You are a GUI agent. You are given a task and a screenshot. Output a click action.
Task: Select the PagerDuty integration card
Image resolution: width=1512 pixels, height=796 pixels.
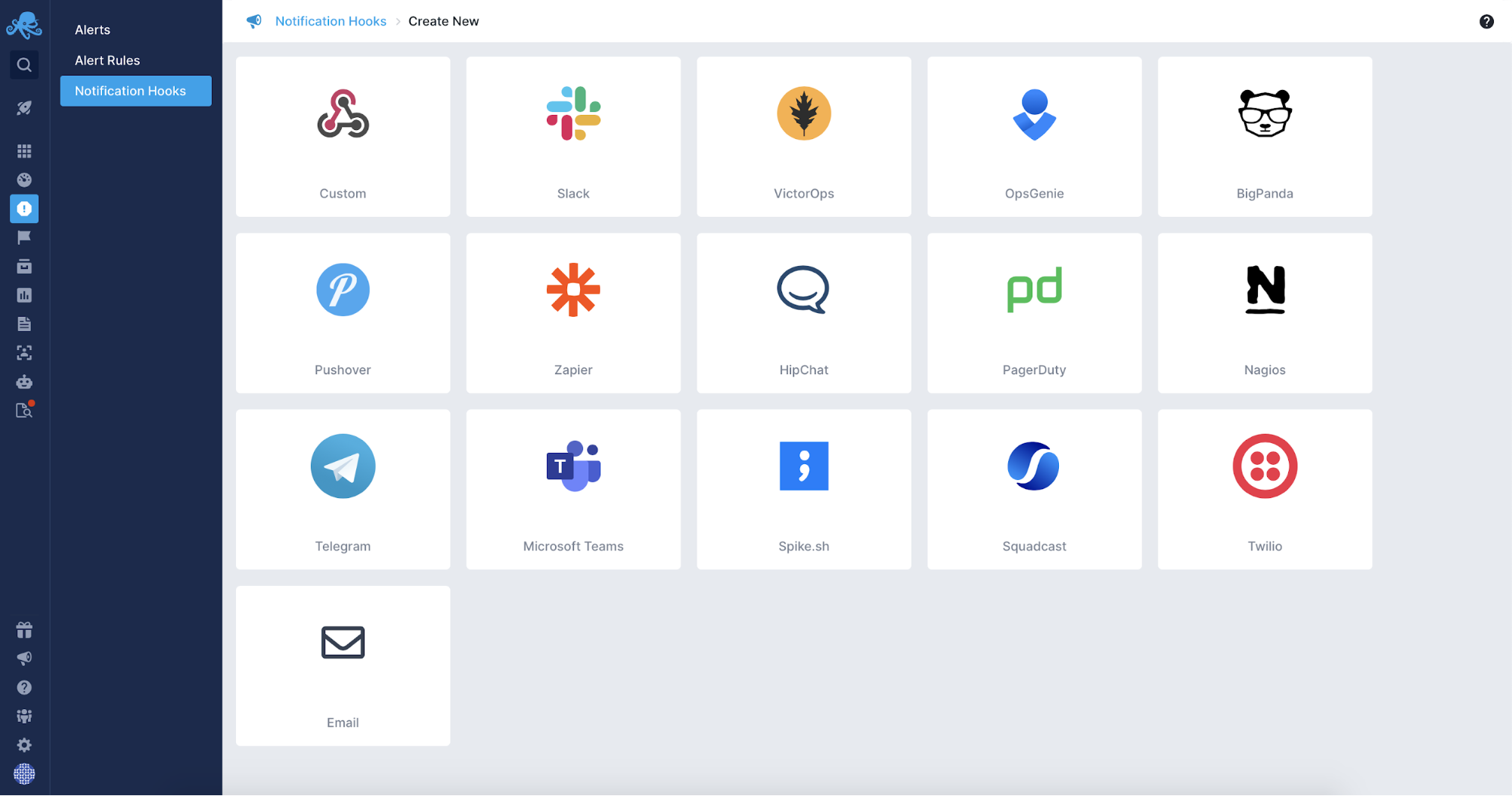point(1034,313)
